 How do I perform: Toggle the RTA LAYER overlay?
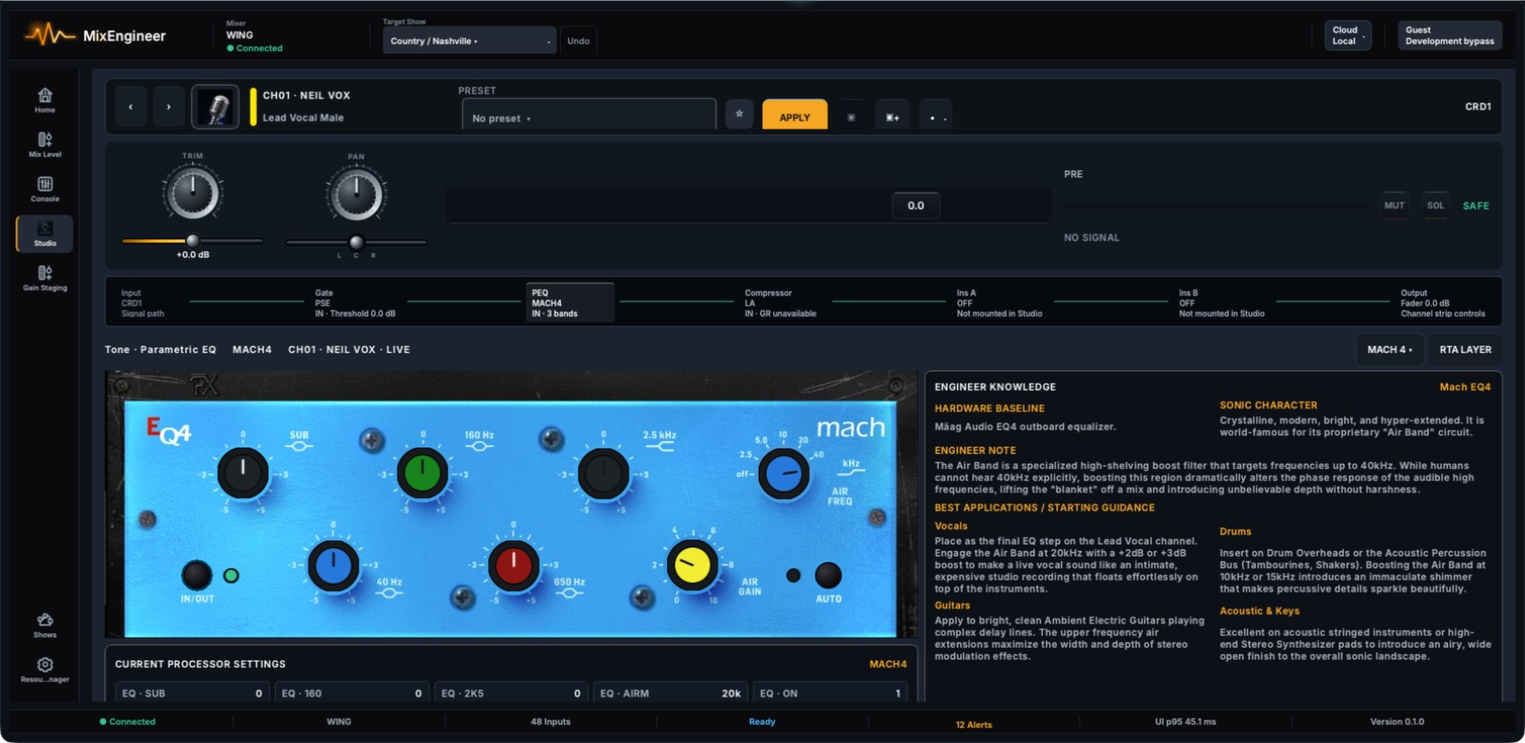pos(1465,350)
